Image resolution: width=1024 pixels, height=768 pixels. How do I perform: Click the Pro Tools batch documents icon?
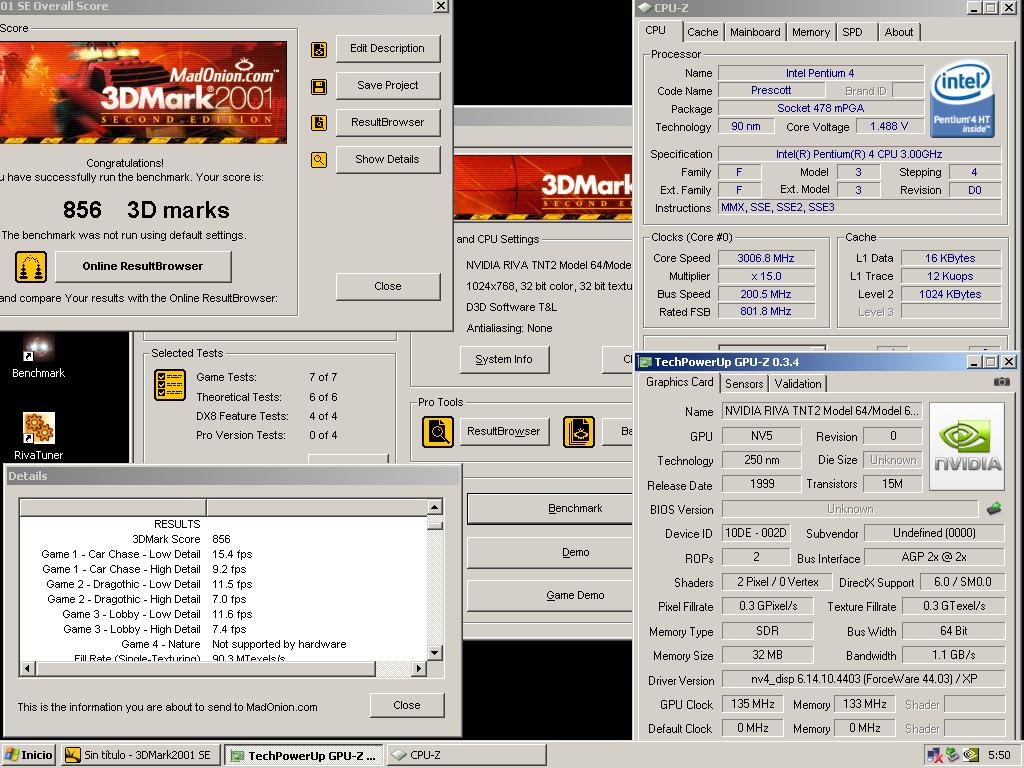579,432
